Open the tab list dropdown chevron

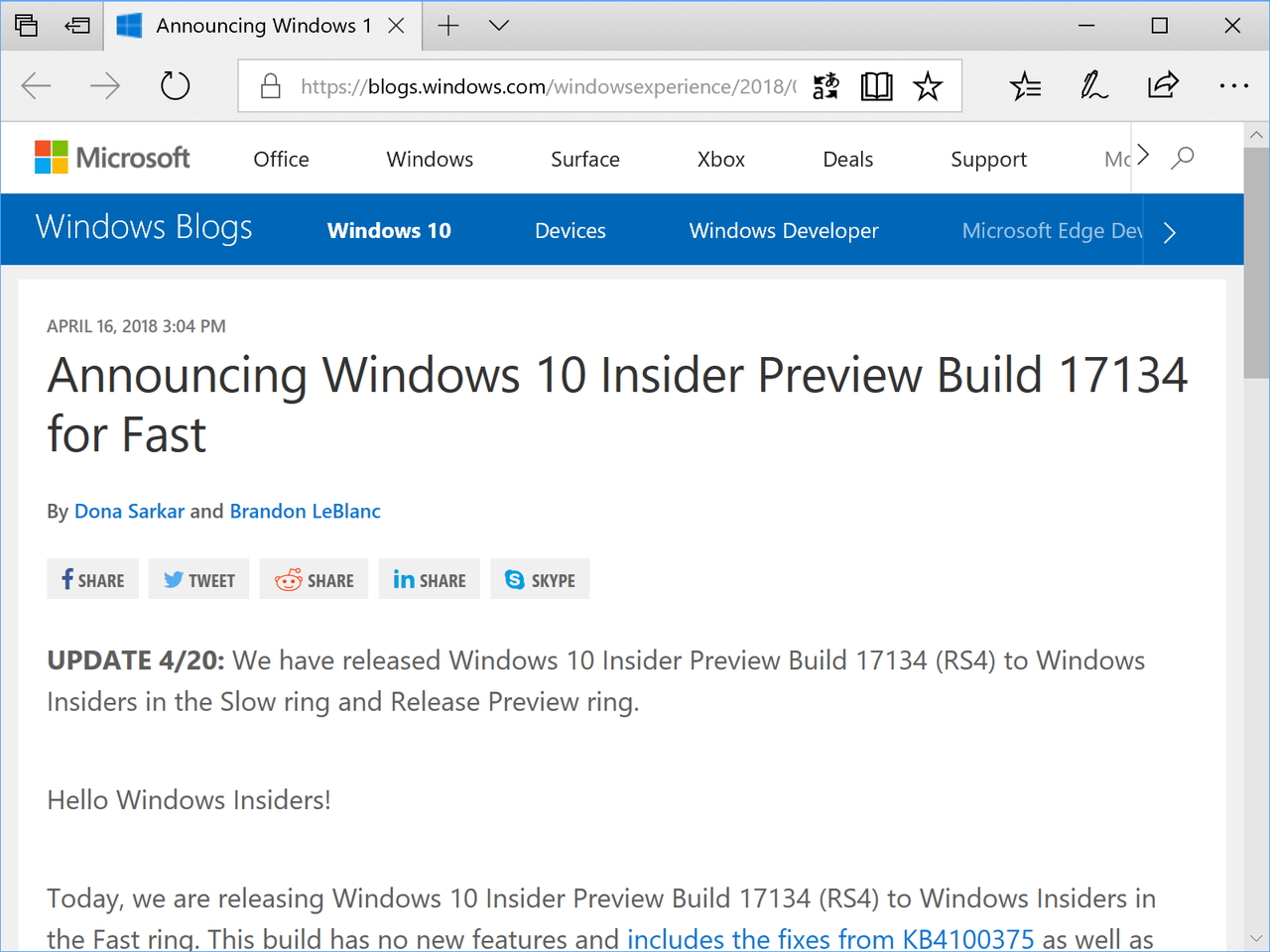tap(498, 25)
